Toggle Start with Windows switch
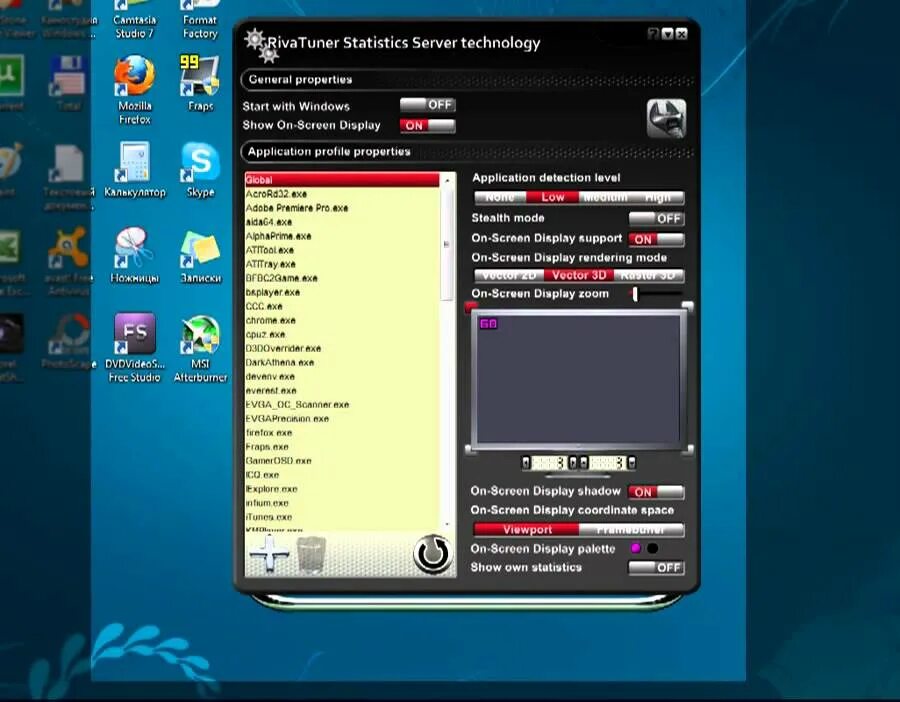The height and width of the screenshot is (702, 900). (x=428, y=105)
